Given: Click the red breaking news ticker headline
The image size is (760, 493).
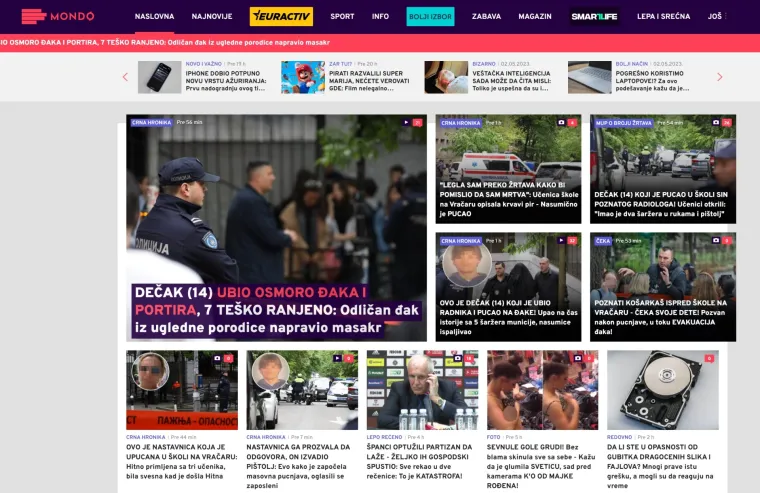Looking at the screenshot, I should click(x=165, y=43).
